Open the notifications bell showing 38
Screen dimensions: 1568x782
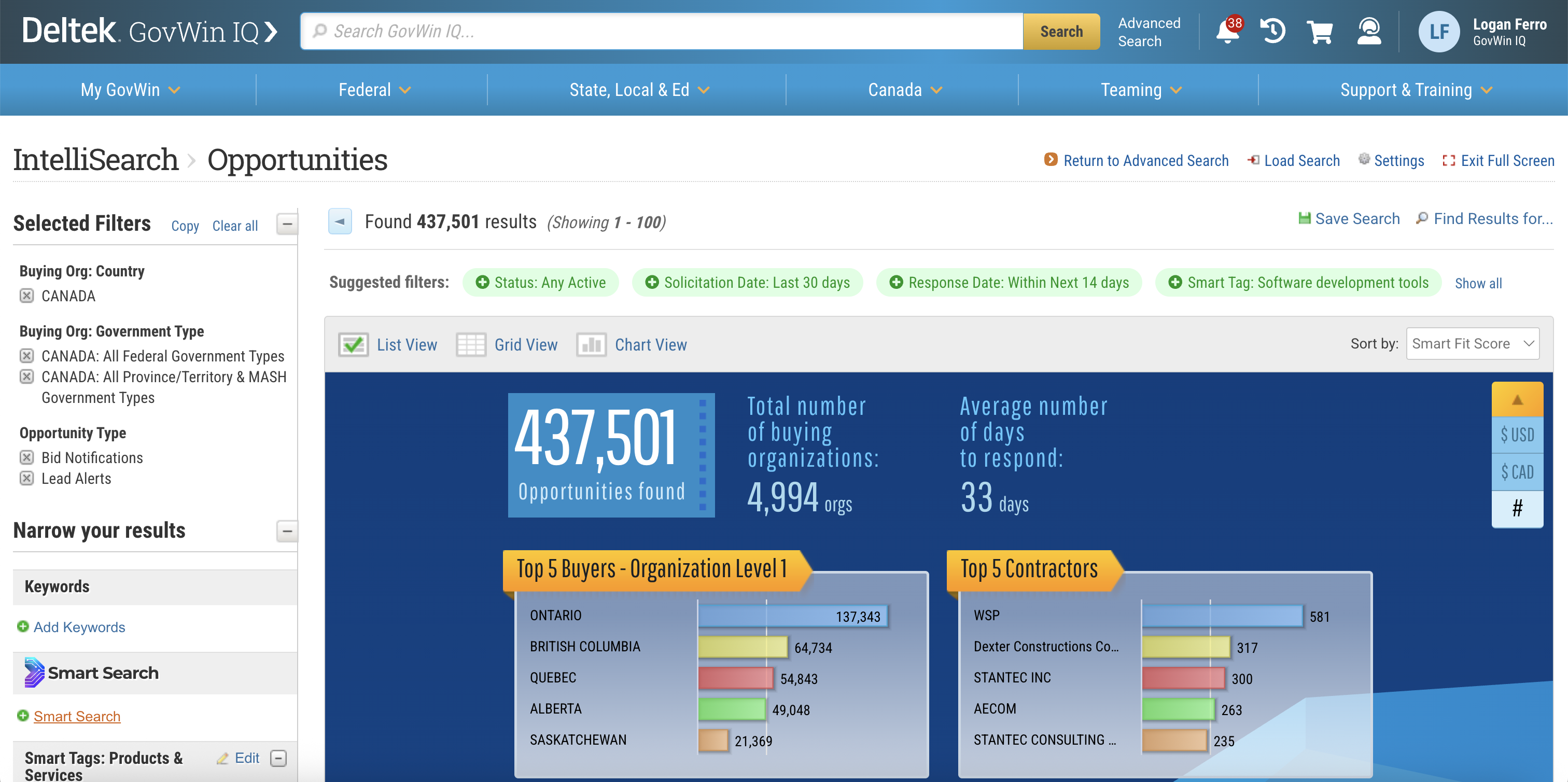(x=1228, y=31)
